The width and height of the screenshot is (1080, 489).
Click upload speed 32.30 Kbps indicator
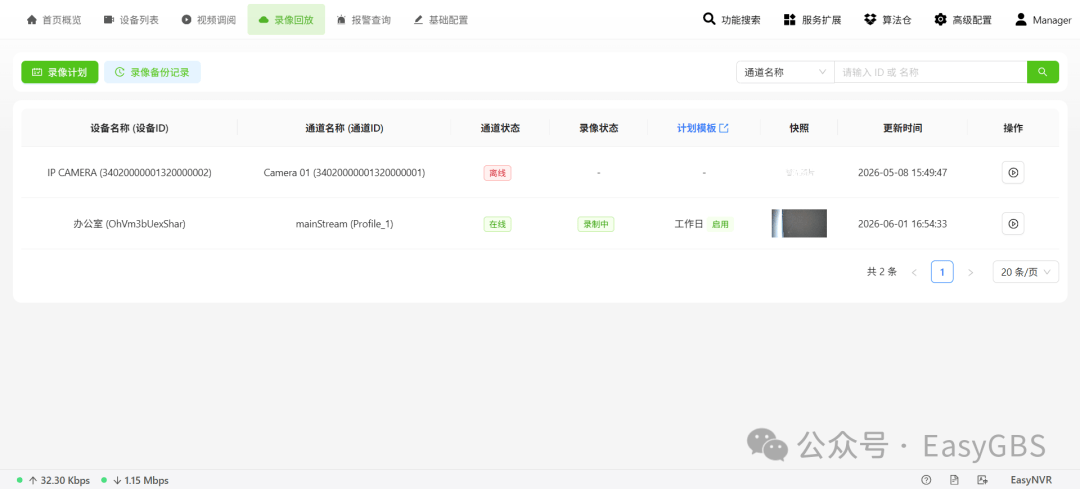click(x=54, y=480)
